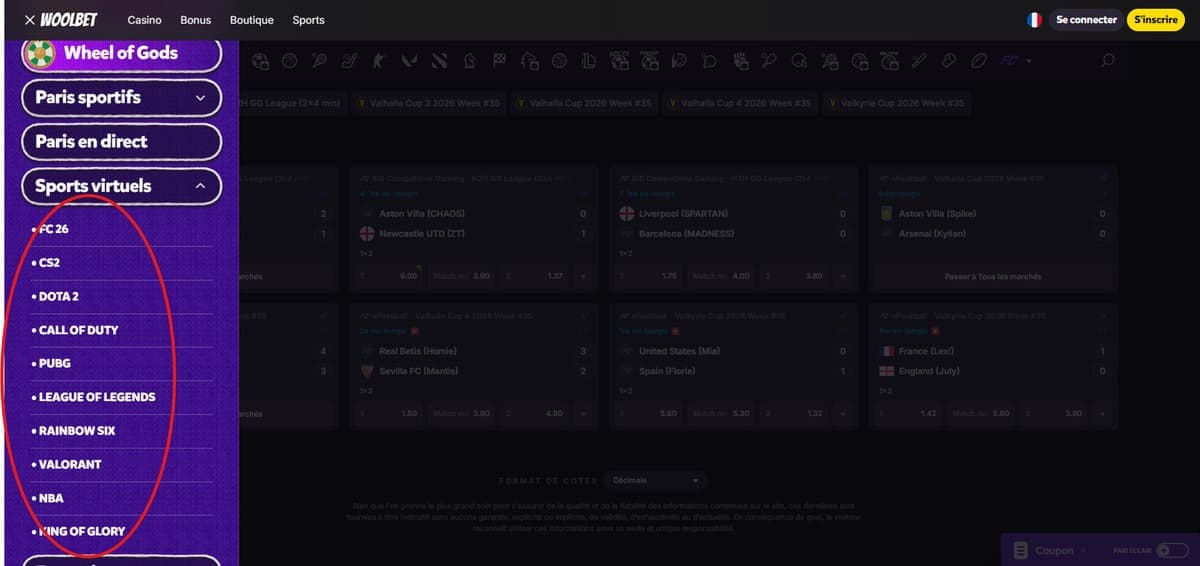Image resolution: width=1200 pixels, height=566 pixels.
Task: Click the WOOLBET logo
Action: click(x=68, y=20)
